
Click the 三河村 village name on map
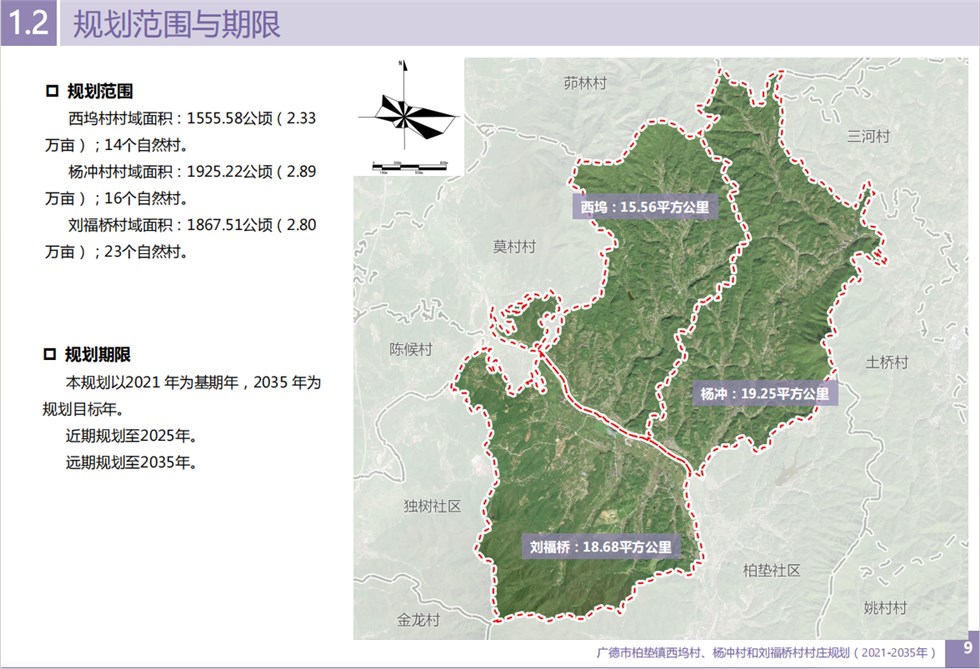tap(867, 136)
